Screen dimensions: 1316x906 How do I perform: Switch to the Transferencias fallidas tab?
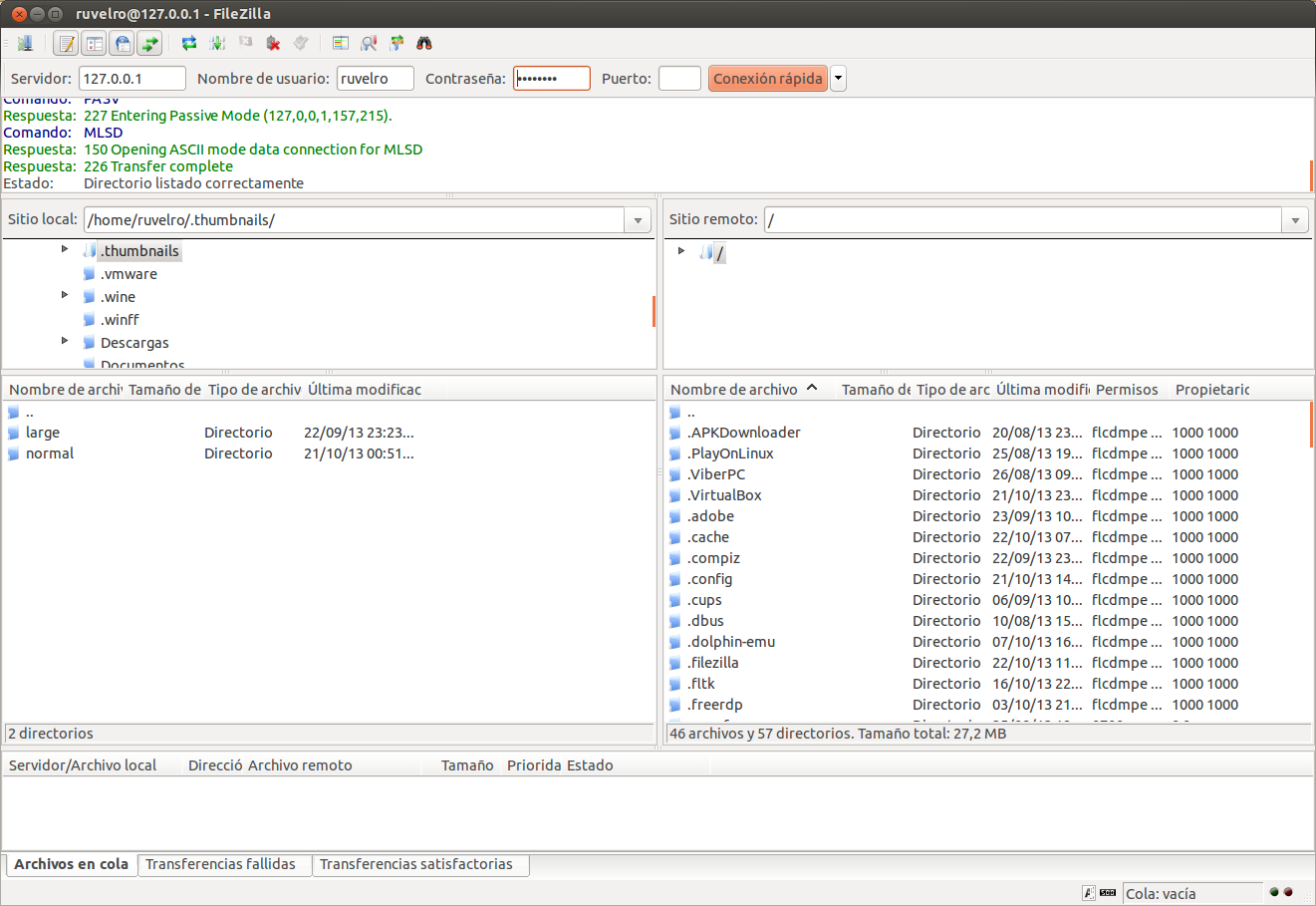click(x=225, y=865)
